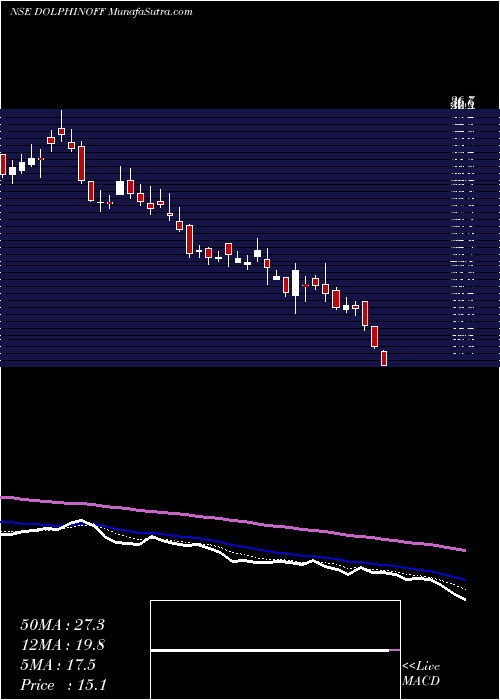Click the last red candlestick at chart bottom
The height and width of the screenshot is (700, 500).
(383, 358)
